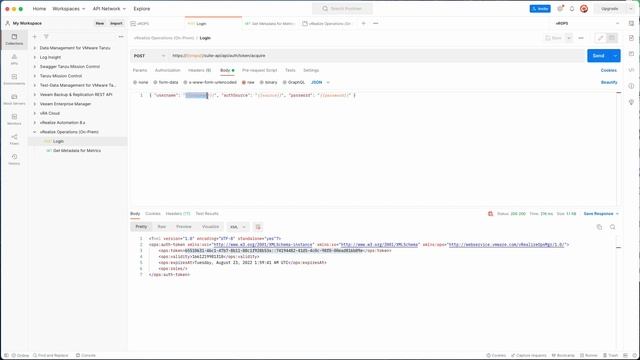The image size is (640, 360).
Task: Click the New button in workspace header
Action: 100,23
